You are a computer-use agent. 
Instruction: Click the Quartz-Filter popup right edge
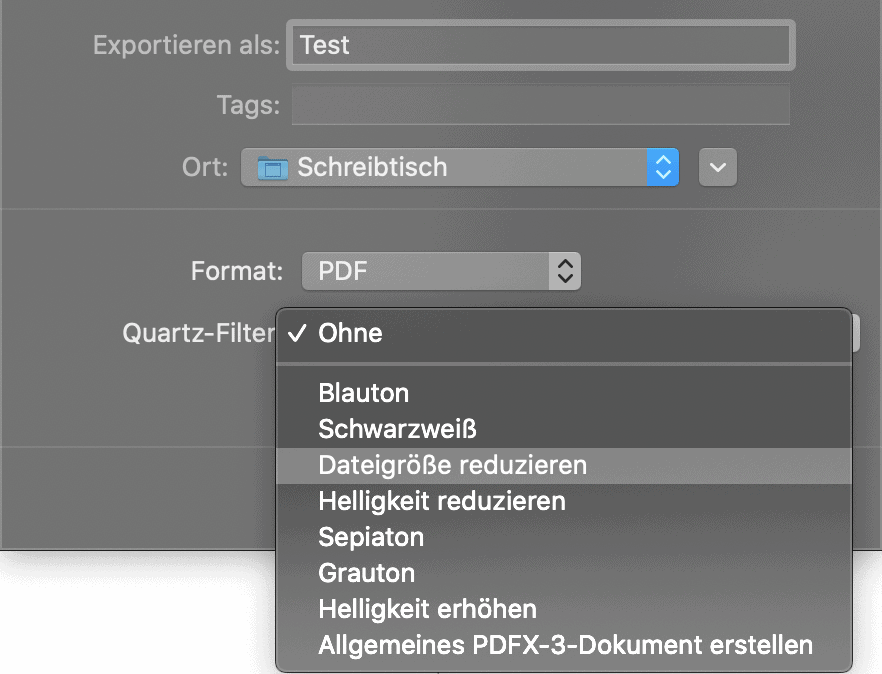855,333
